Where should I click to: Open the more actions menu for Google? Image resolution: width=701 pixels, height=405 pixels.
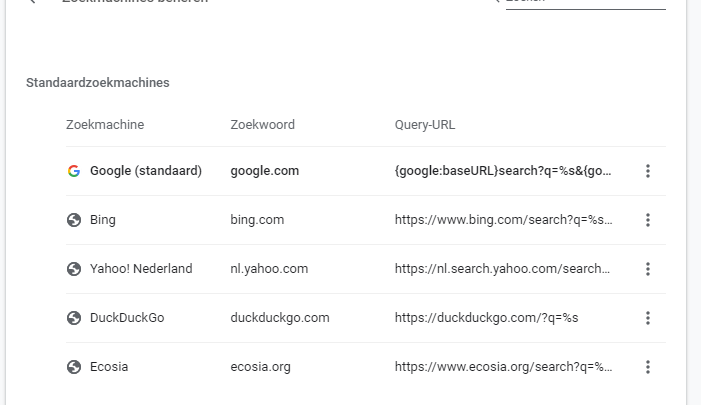647,171
